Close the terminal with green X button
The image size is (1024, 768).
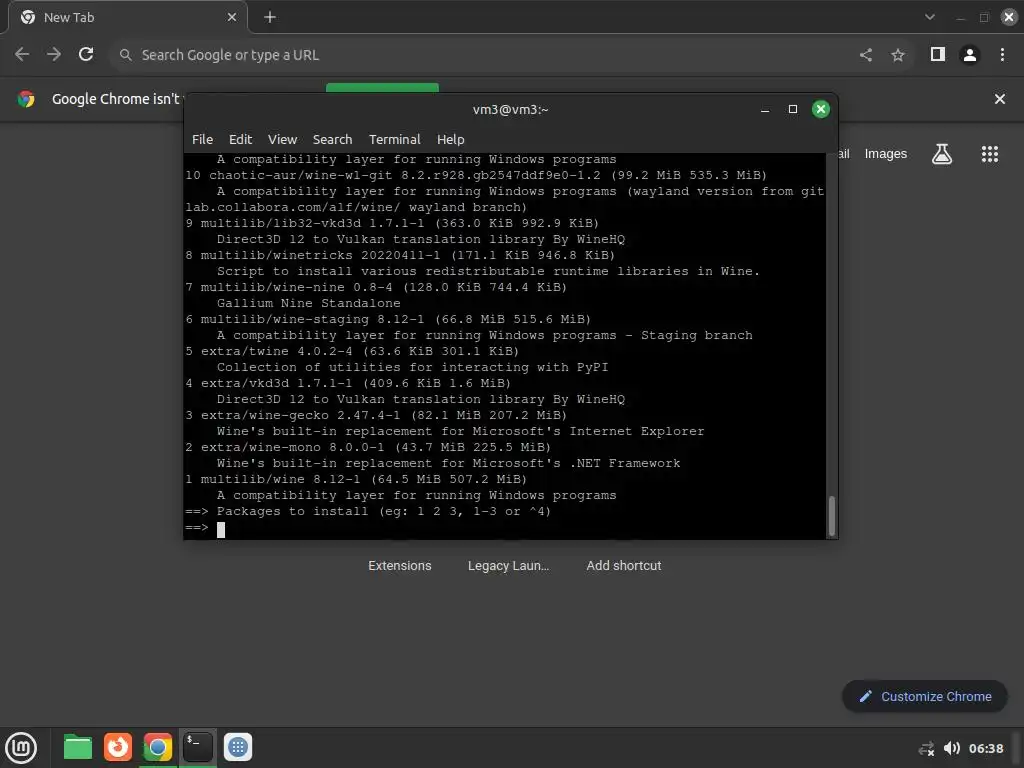(x=821, y=109)
